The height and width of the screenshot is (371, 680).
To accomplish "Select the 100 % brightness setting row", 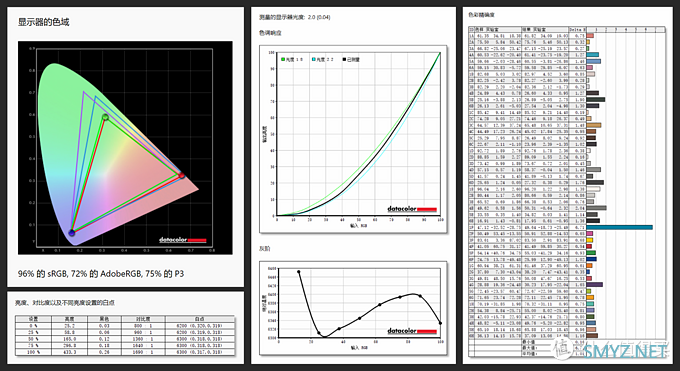I will [125, 352].
